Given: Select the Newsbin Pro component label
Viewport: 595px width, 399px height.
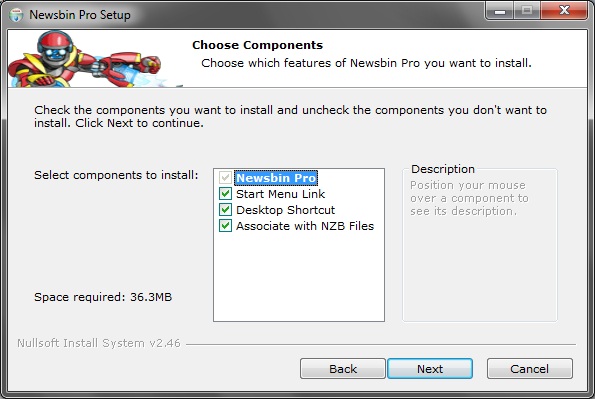Looking at the screenshot, I should [276, 178].
